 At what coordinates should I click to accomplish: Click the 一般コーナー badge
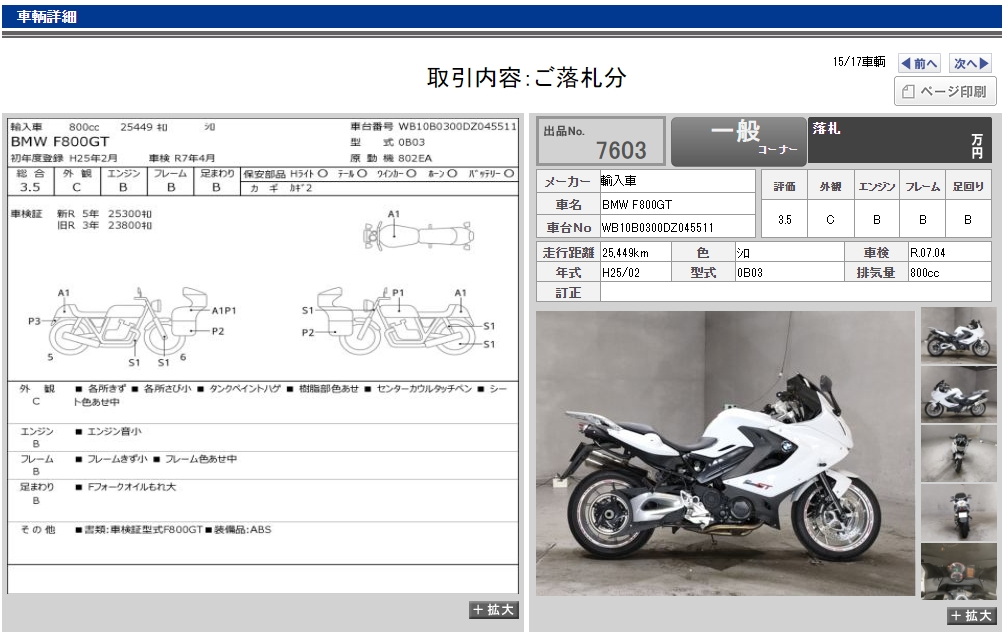[x=737, y=141]
